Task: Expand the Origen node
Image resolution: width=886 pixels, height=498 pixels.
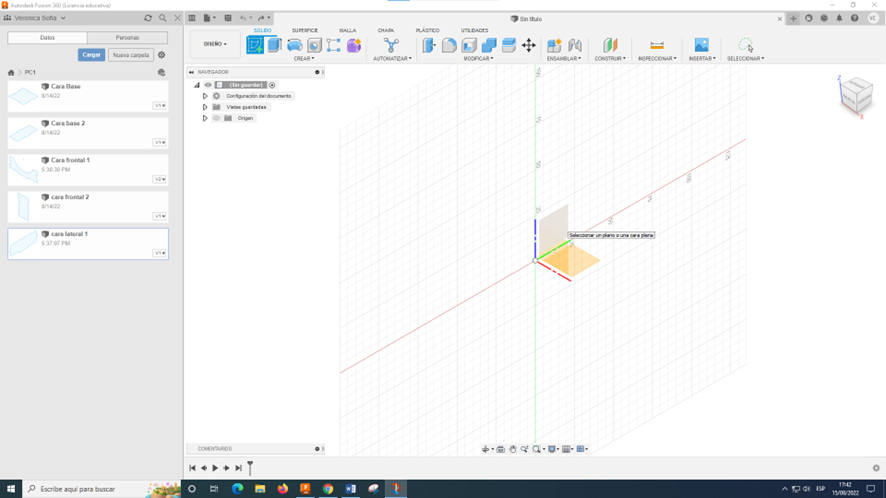Action: coord(205,118)
